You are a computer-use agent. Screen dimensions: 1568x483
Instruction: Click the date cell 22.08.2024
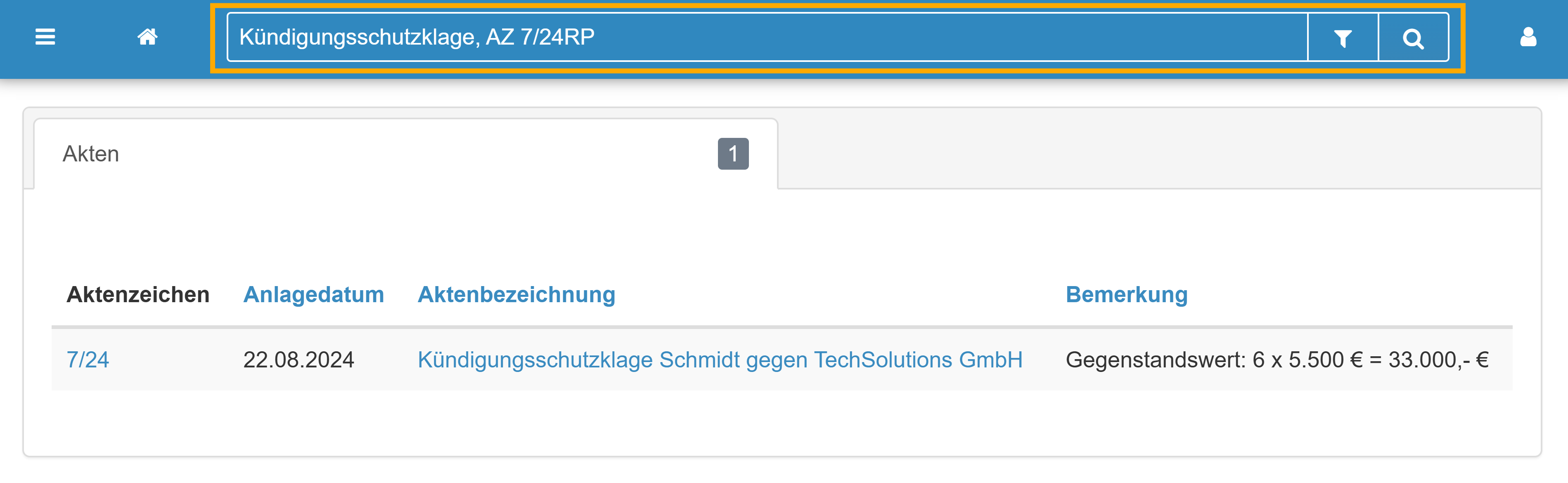tap(298, 360)
